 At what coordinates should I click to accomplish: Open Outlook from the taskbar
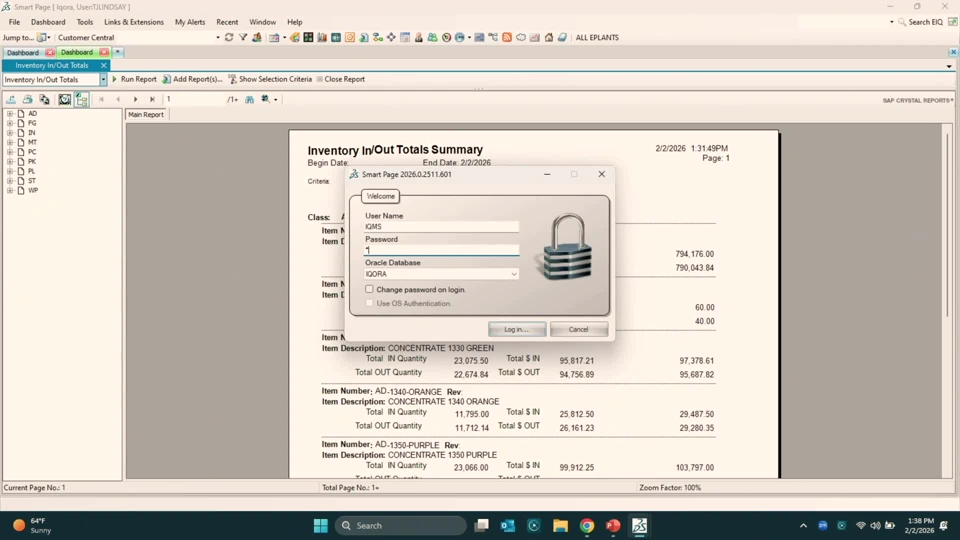click(508, 525)
